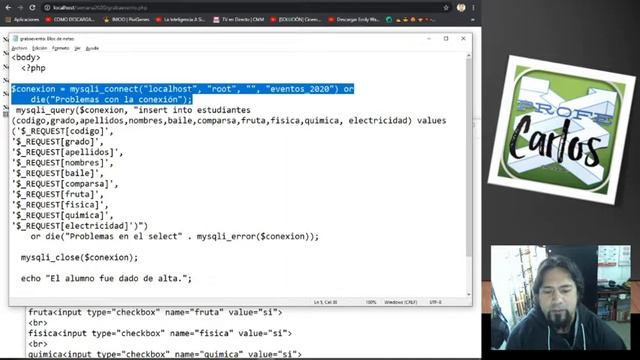Click the Notepad file icon in title bar

click(16, 38)
